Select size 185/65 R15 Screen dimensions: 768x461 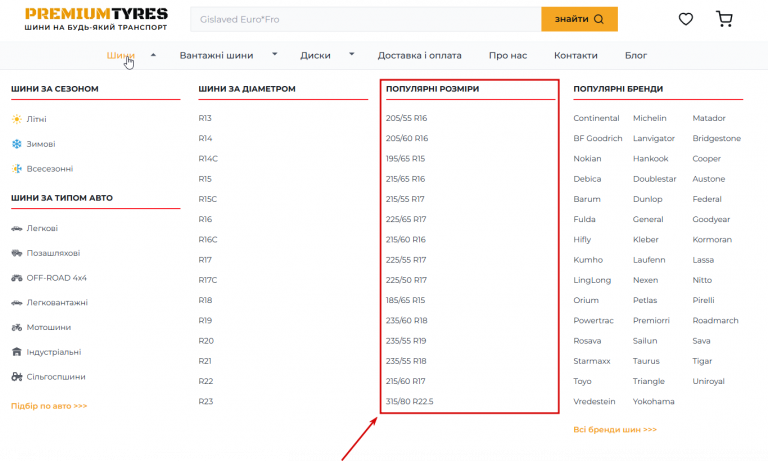(405, 300)
